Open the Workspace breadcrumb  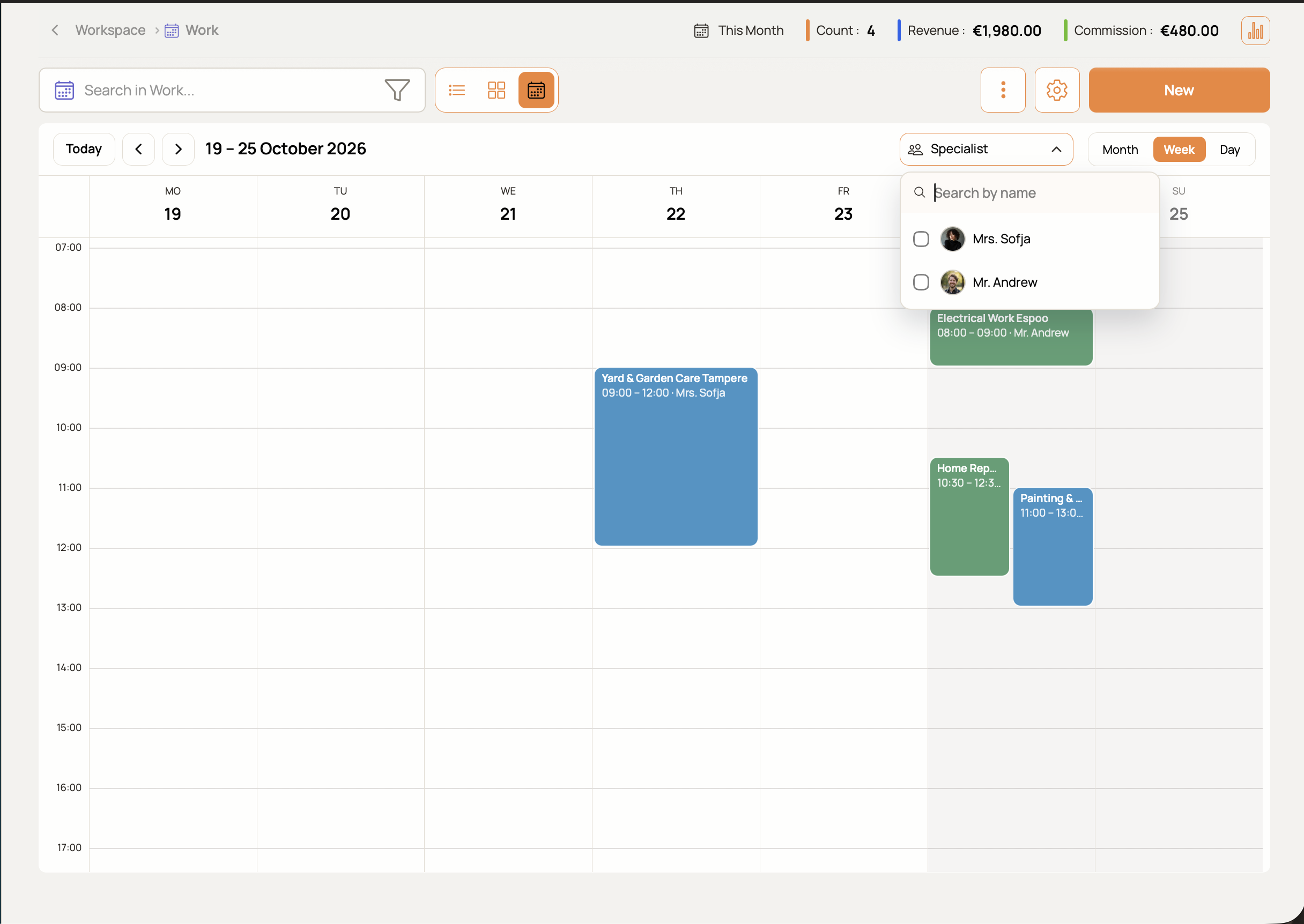[110, 30]
